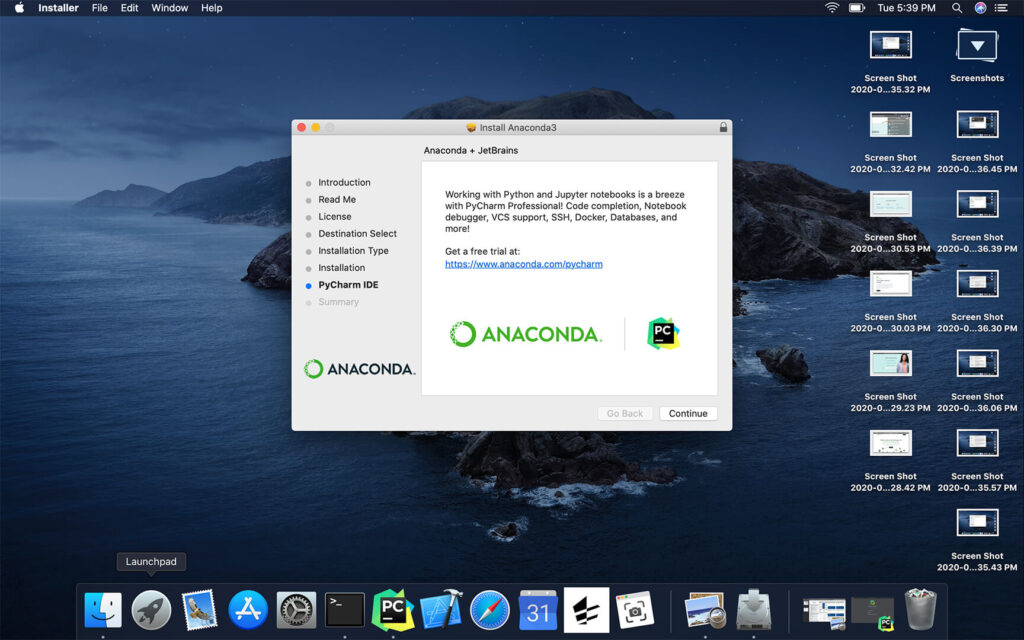Open the black-and-white striped app icon in Dock
1024x640 pixels.
(x=586, y=610)
